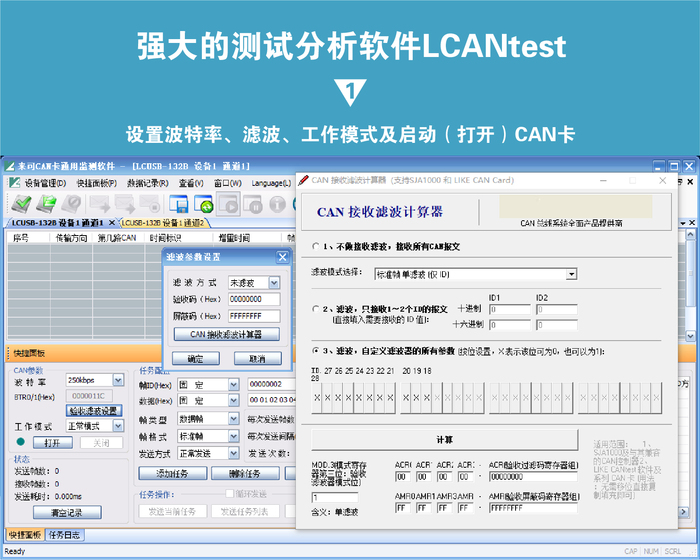Open the 设备管理(D) menu
The height and width of the screenshot is (560, 700).
point(45,183)
